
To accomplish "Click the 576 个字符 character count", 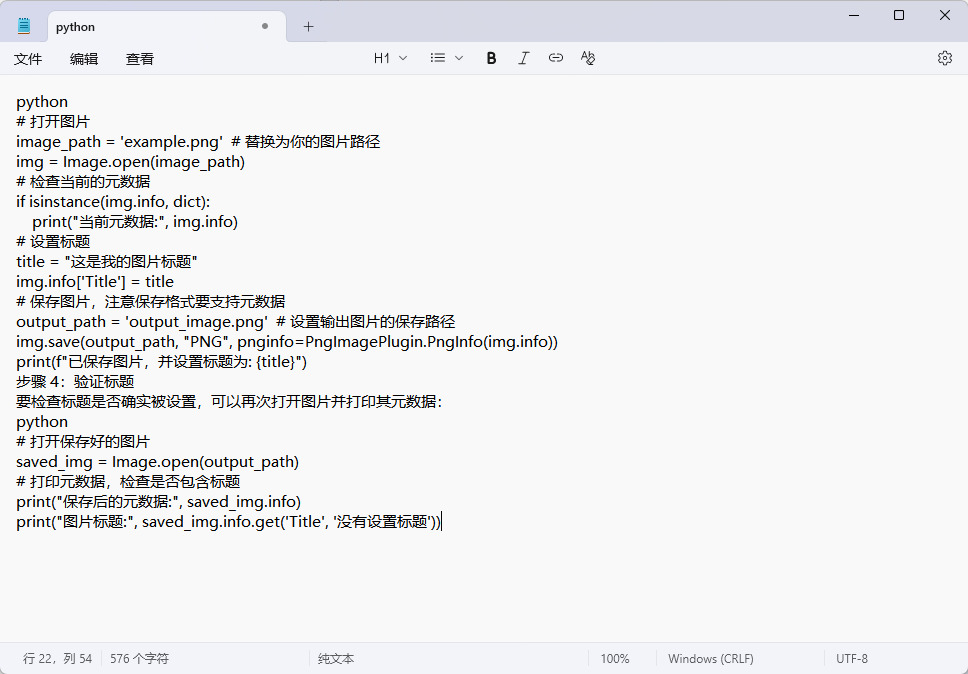I will [140, 659].
